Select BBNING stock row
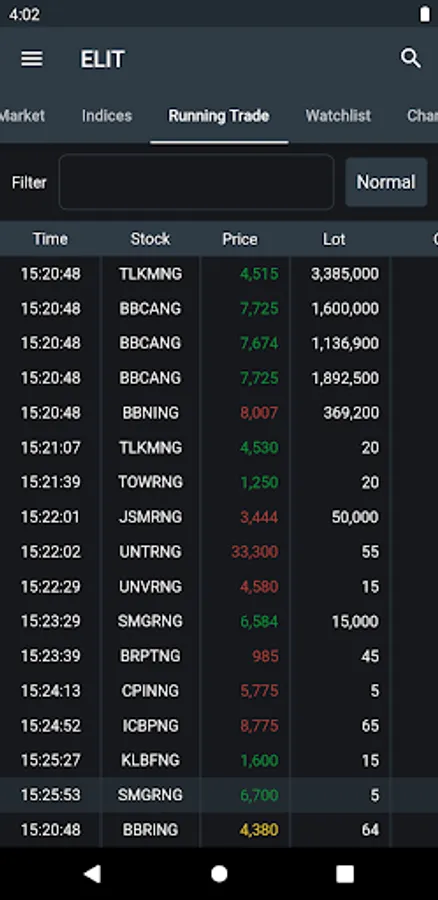Viewport: 438px width, 900px height. (x=219, y=413)
